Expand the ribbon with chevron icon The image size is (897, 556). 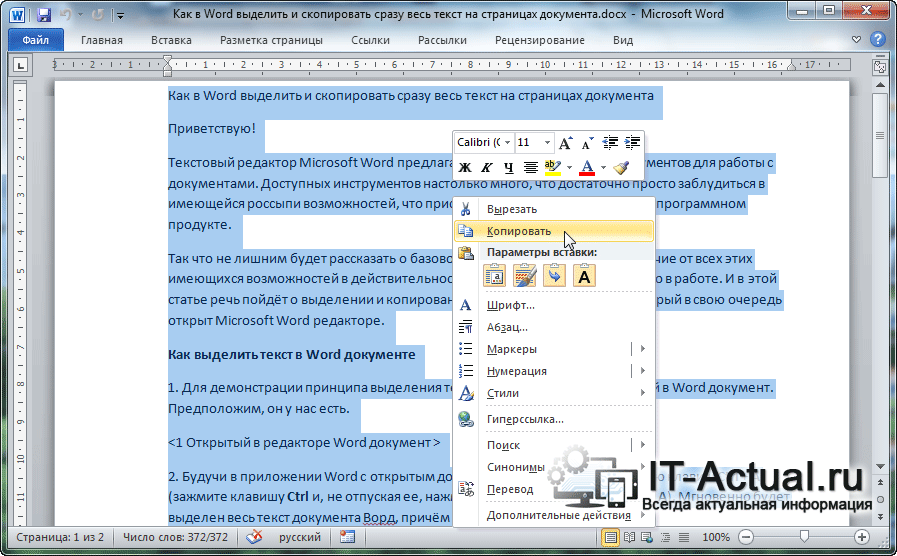856,39
